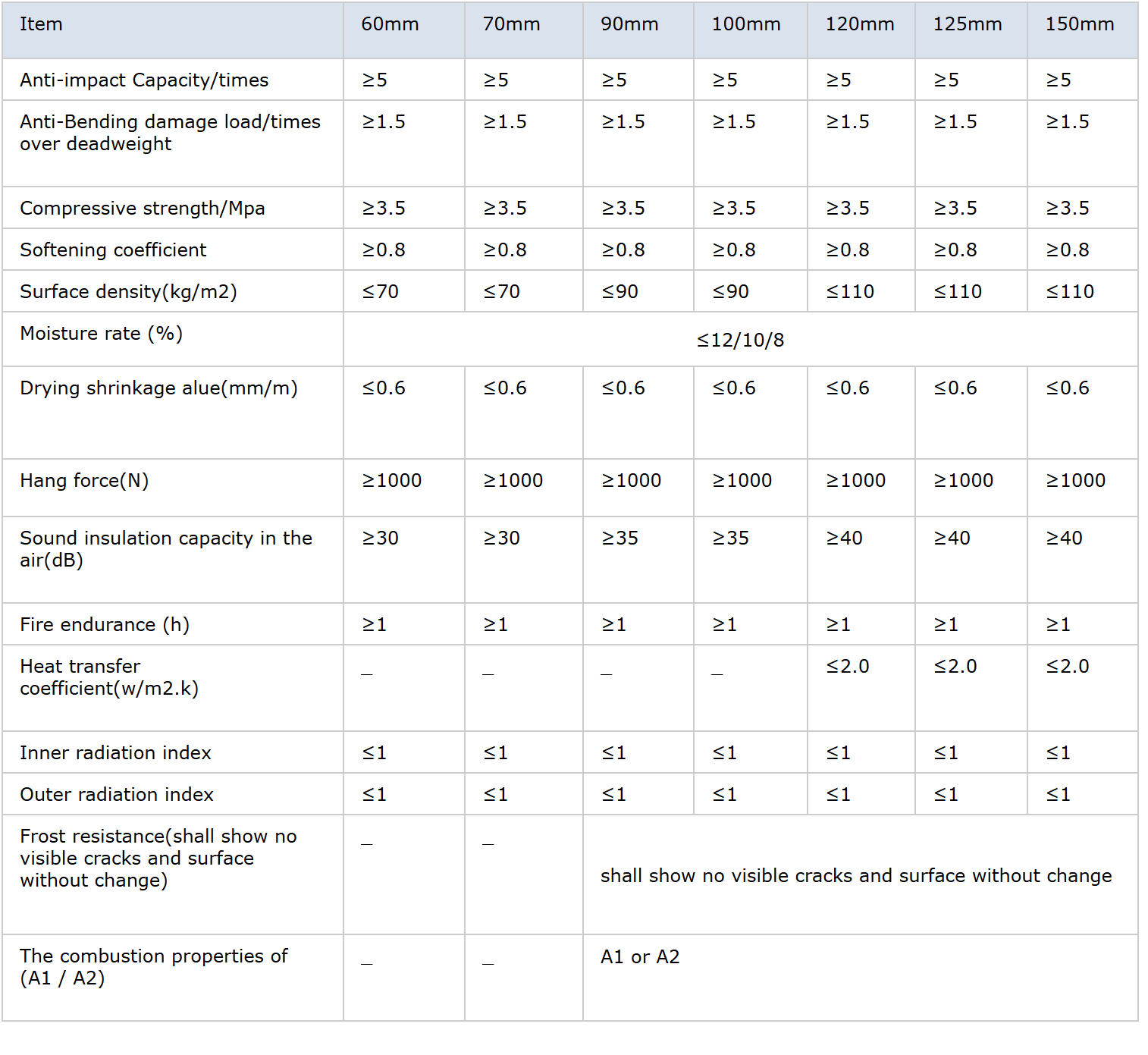Click softening coefficient '≥0.8' under 120mm
This screenshot has width=1148, height=1055.
847,250
